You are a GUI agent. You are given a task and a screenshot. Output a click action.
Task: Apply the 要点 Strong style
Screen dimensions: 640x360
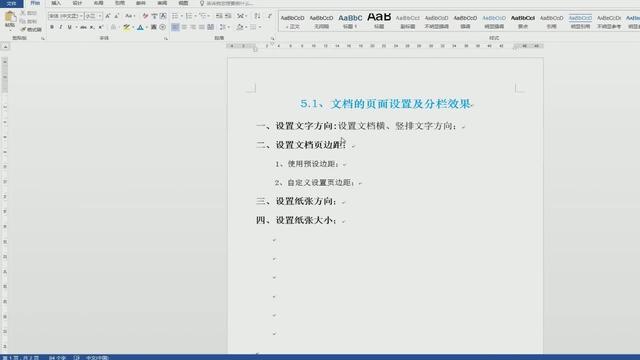[523, 22]
